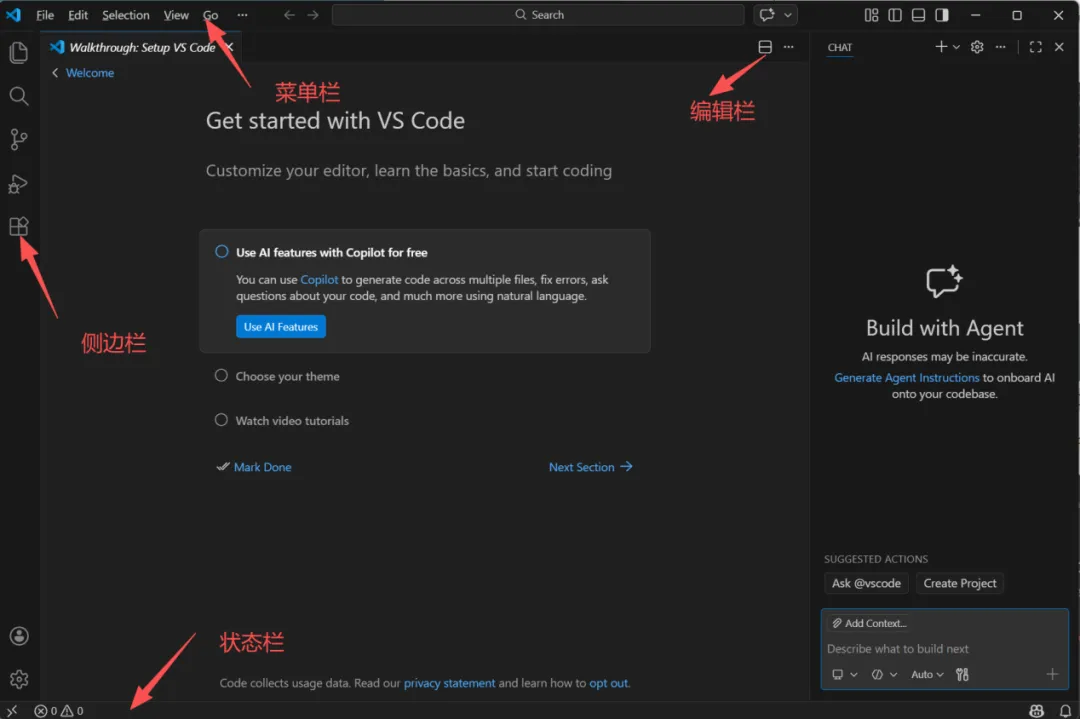Open the File menu

[45, 15]
